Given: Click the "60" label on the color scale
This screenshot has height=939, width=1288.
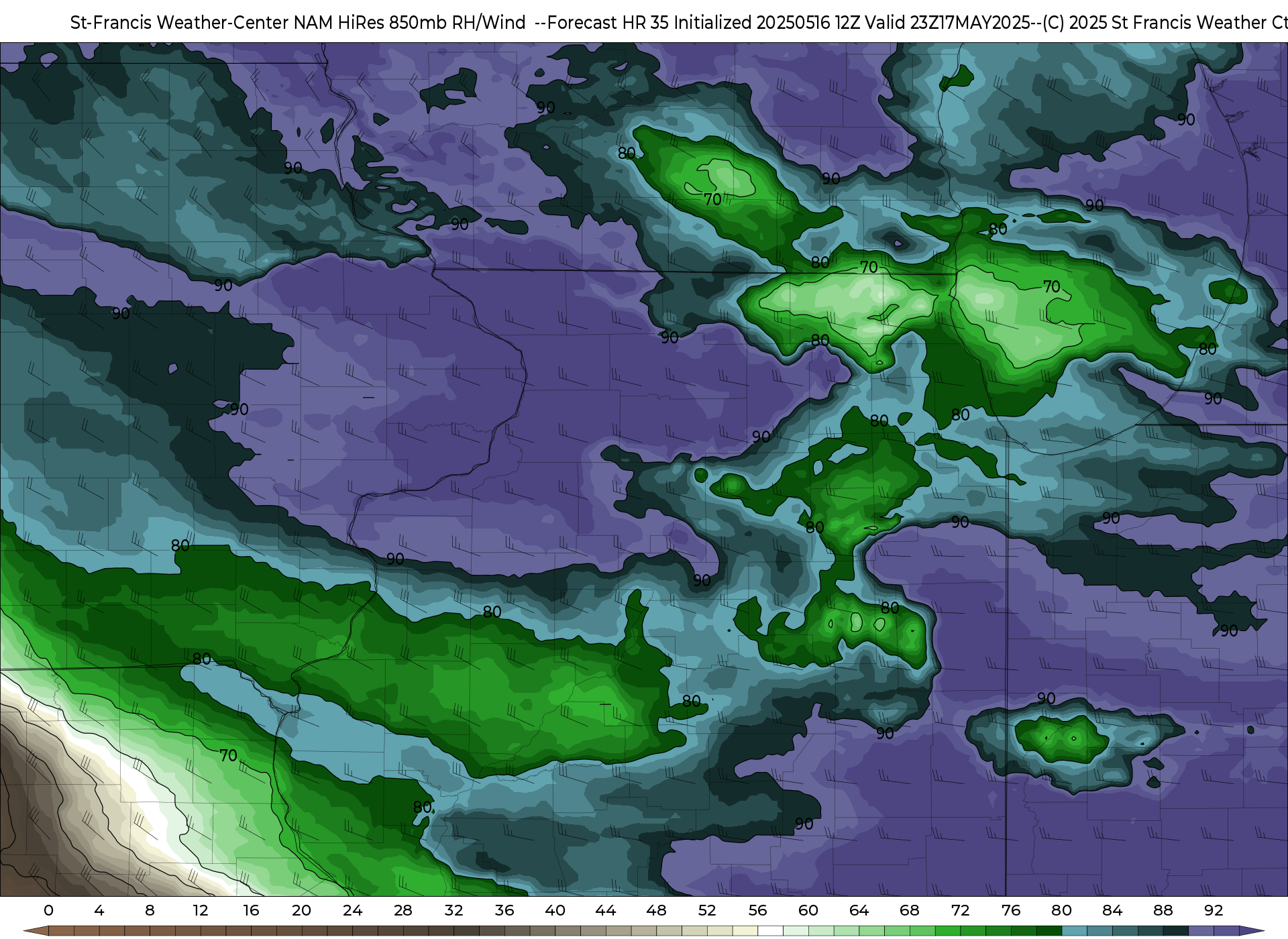Looking at the screenshot, I should tap(808, 910).
